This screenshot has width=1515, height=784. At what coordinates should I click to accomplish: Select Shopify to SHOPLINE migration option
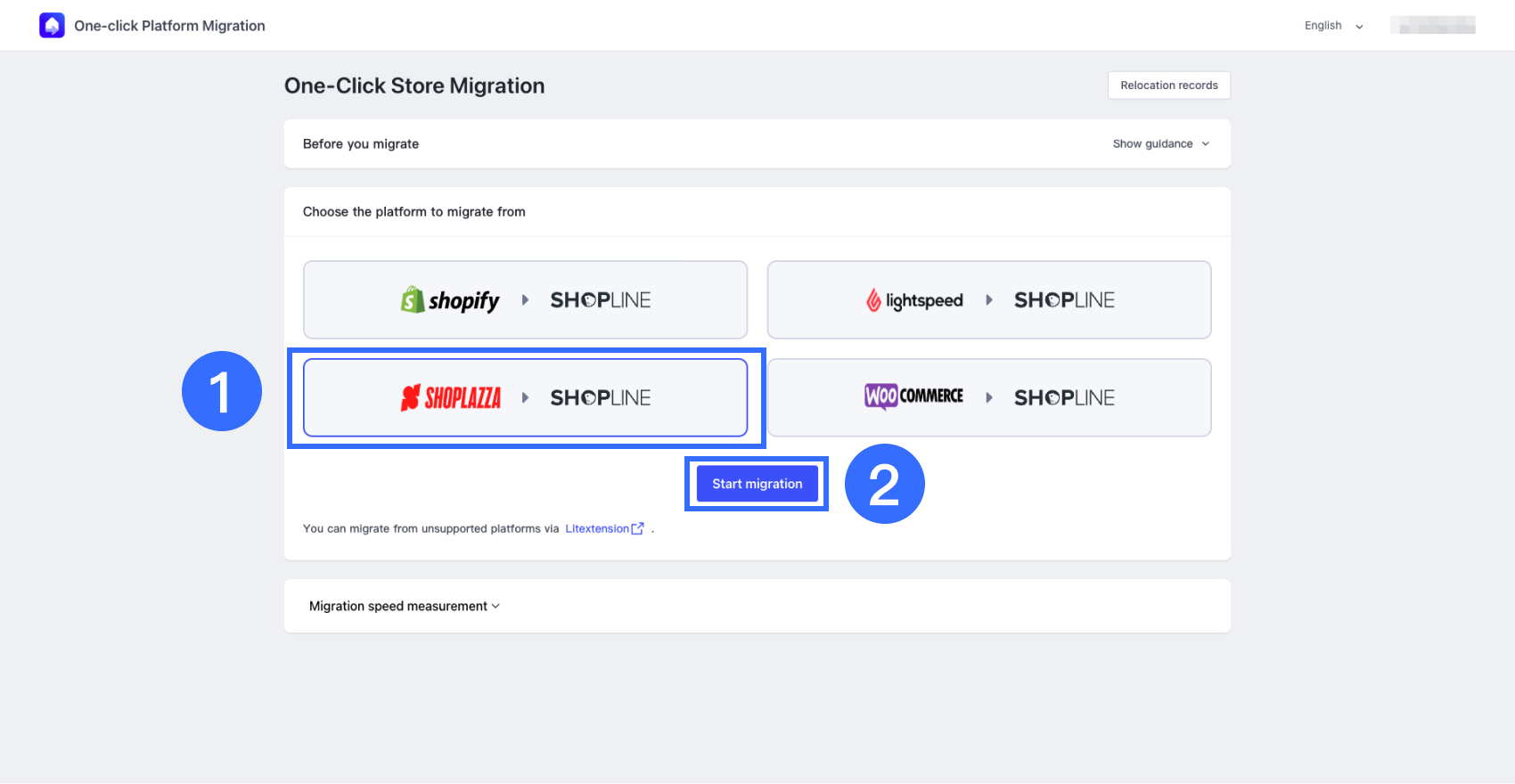coord(525,299)
